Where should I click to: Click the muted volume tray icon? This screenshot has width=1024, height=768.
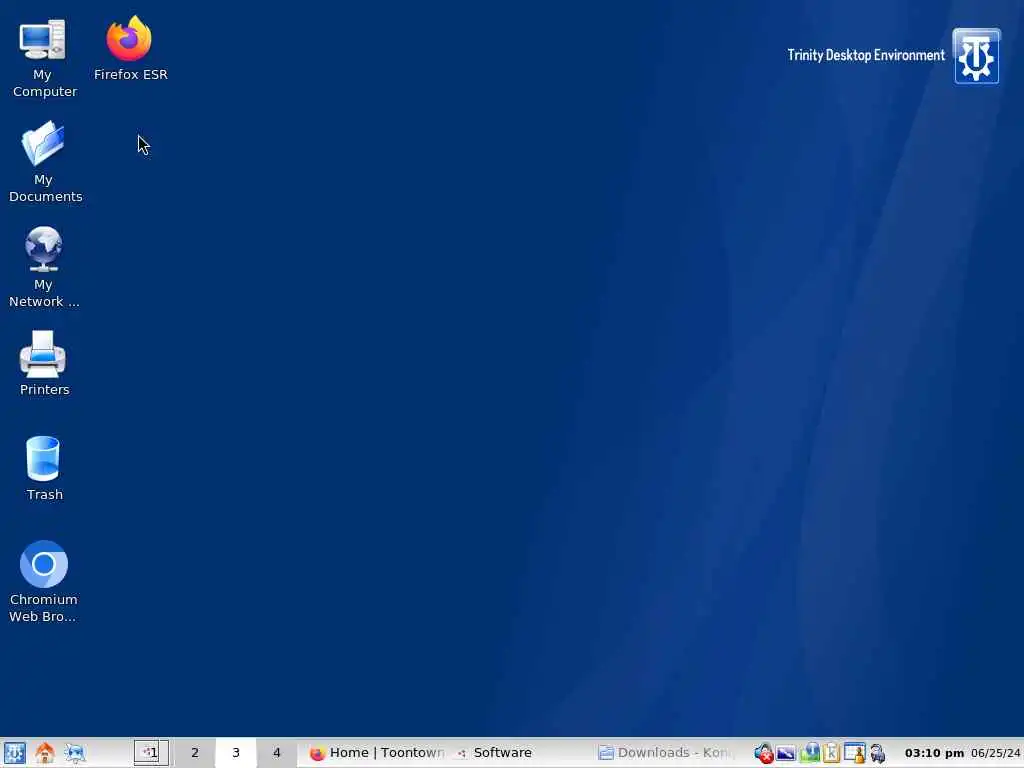pos(763,753)
